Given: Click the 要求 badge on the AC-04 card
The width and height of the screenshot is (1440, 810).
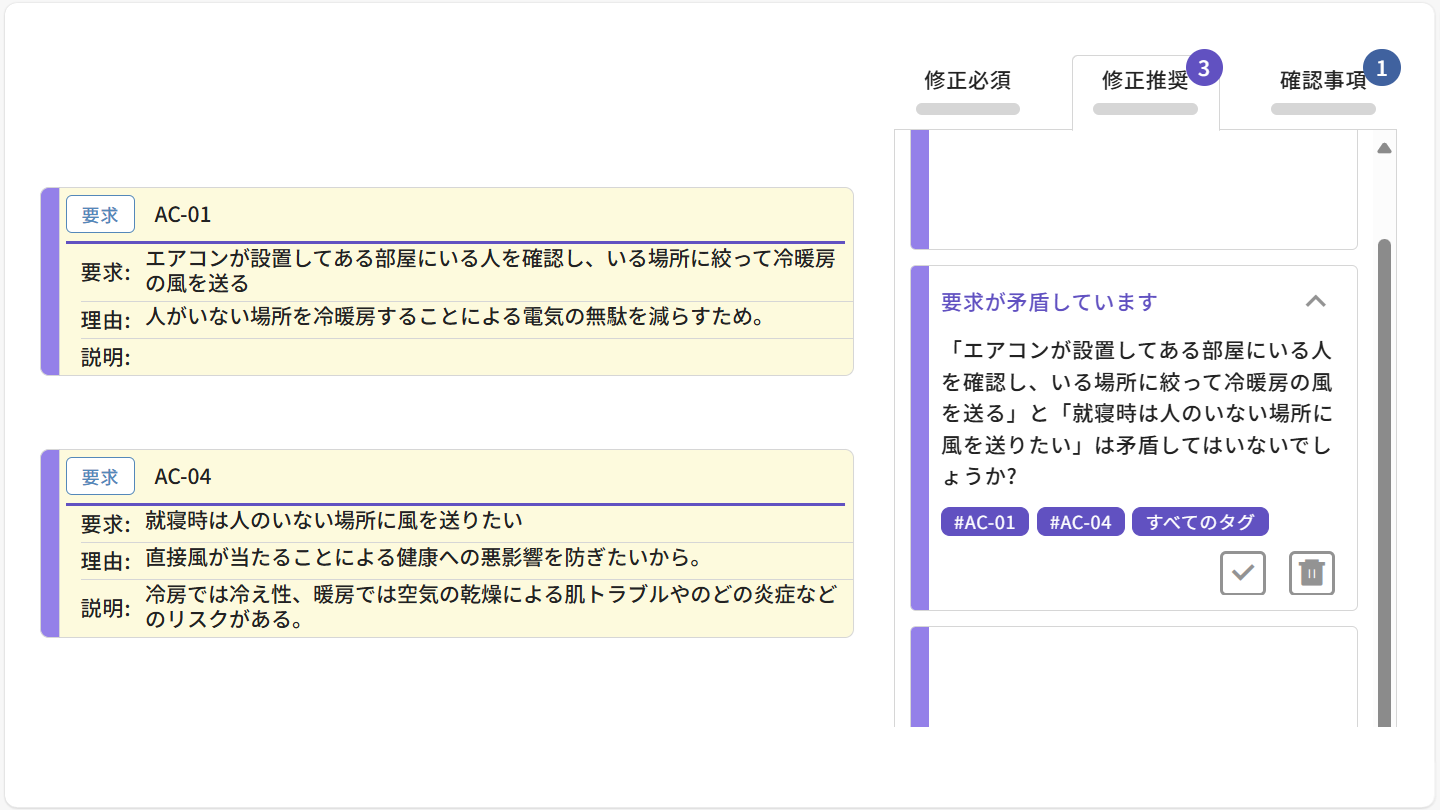Looking at the screenshot, I should click(100, 476).
